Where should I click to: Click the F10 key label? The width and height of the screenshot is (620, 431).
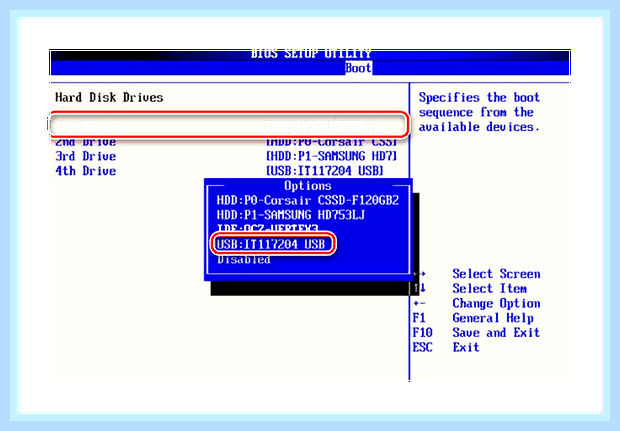pos(422,333)
